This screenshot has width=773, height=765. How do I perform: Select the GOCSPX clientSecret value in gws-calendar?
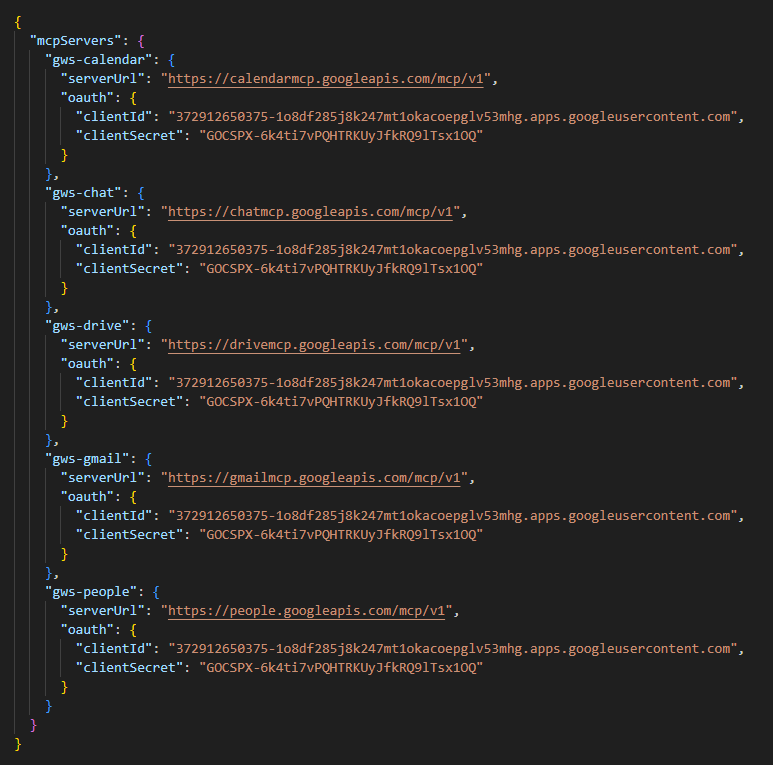pos(341,136)
